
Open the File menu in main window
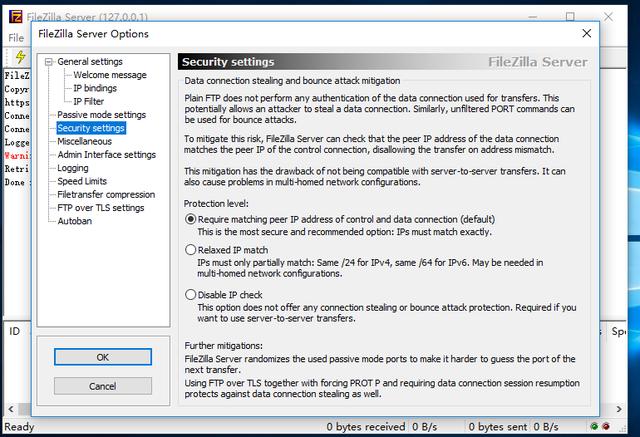pyautogui.click(x=16, y=38)
